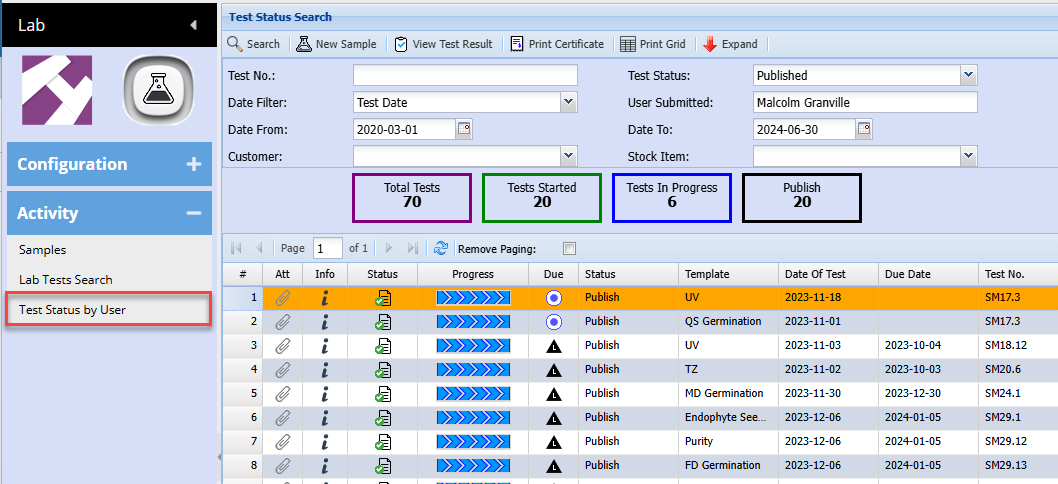Click the lab flask icon
The height and width of the screenshot is (484, 1058).
click(x=159, y=90)
